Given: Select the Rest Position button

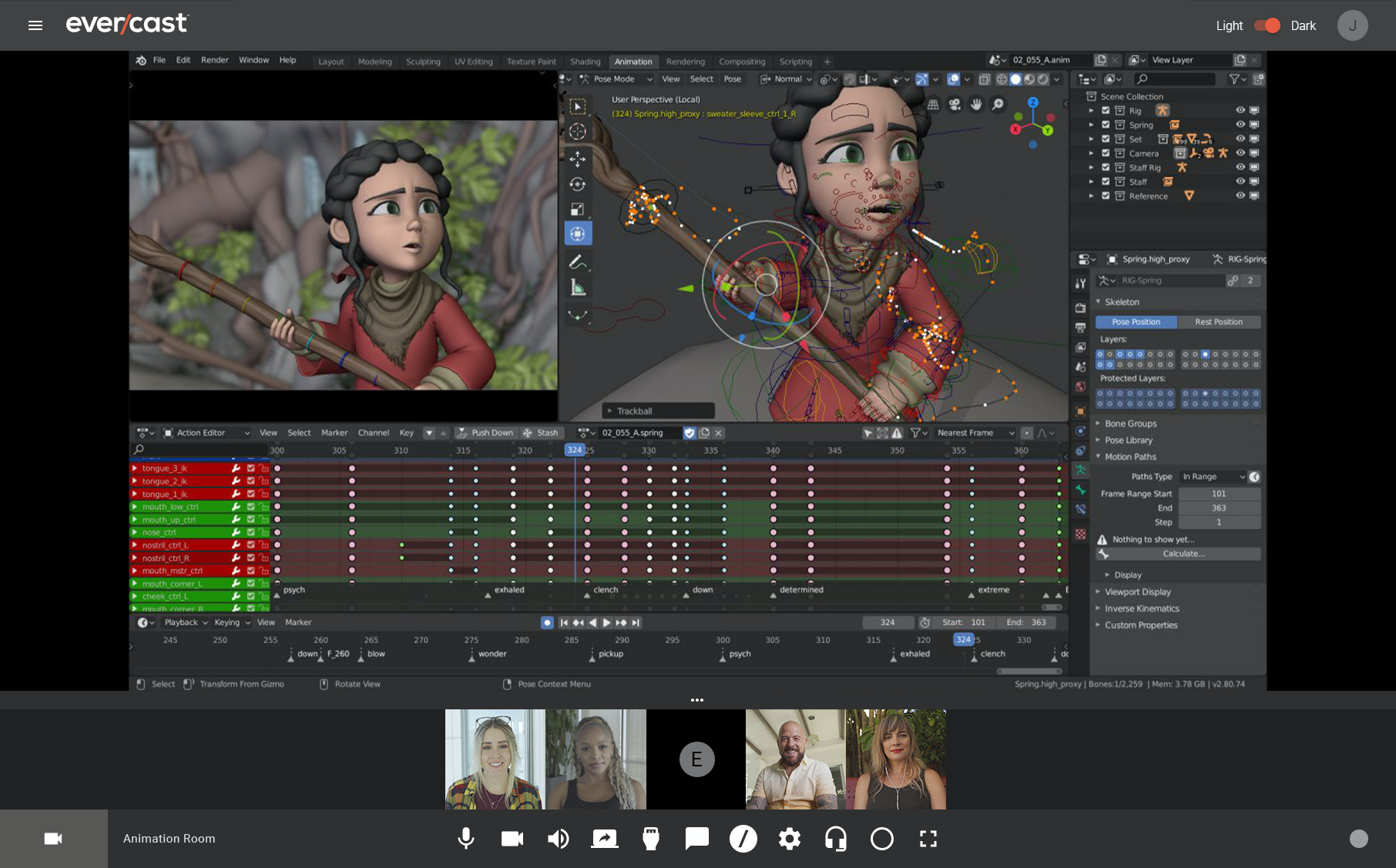Looking at the screenshot, I should click(x=1218, y=322).
